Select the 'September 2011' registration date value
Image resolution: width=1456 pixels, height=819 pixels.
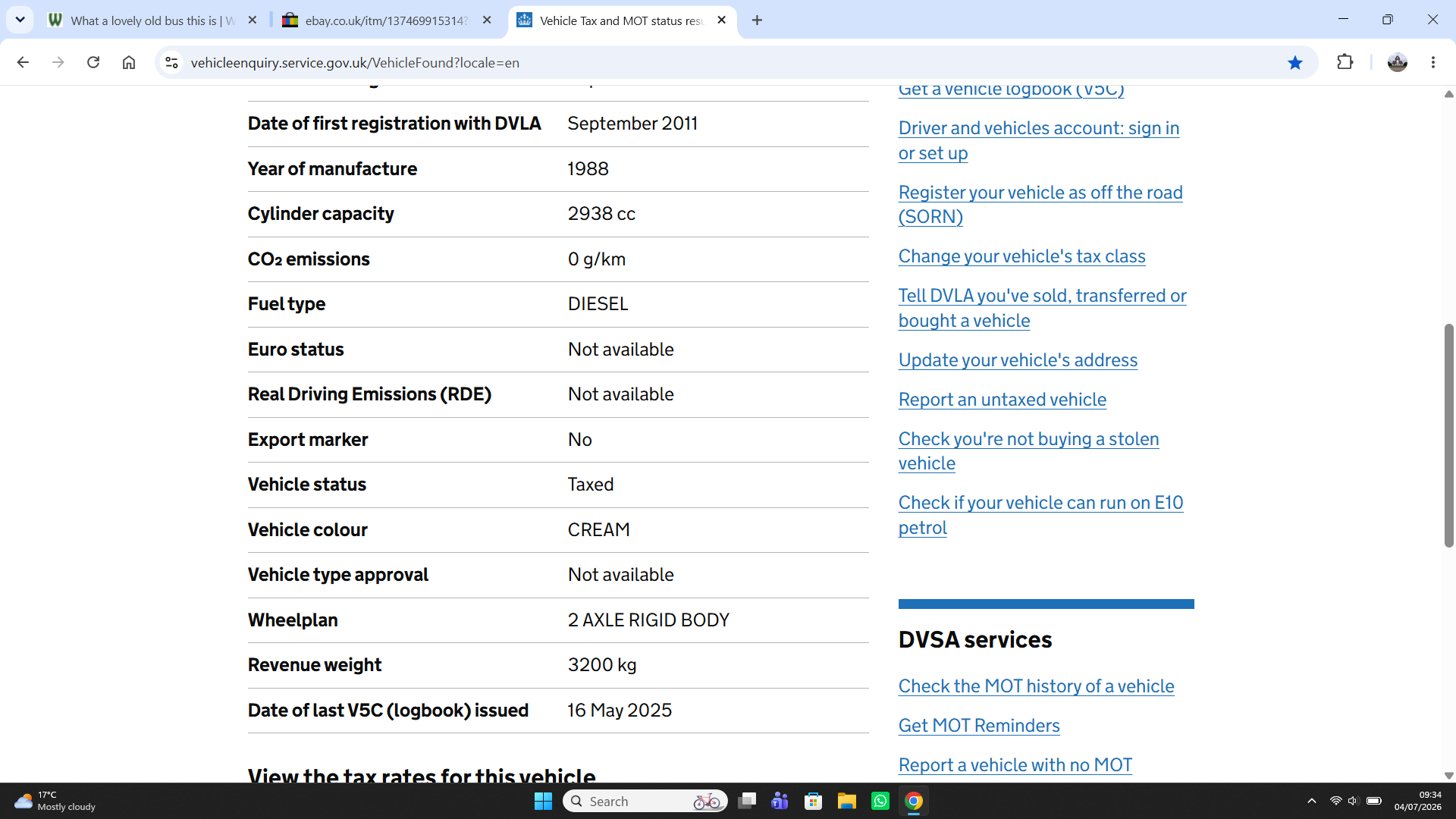click(x=632, y=124)
